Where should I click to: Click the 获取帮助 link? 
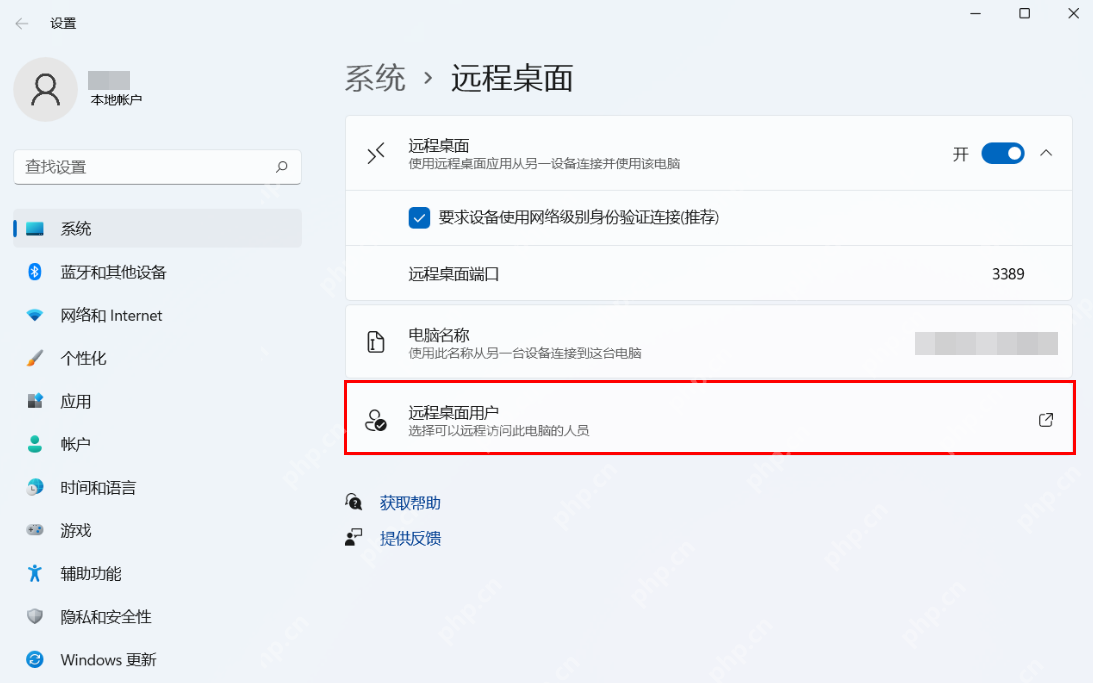pyautogui.click(x=410, y=502)
